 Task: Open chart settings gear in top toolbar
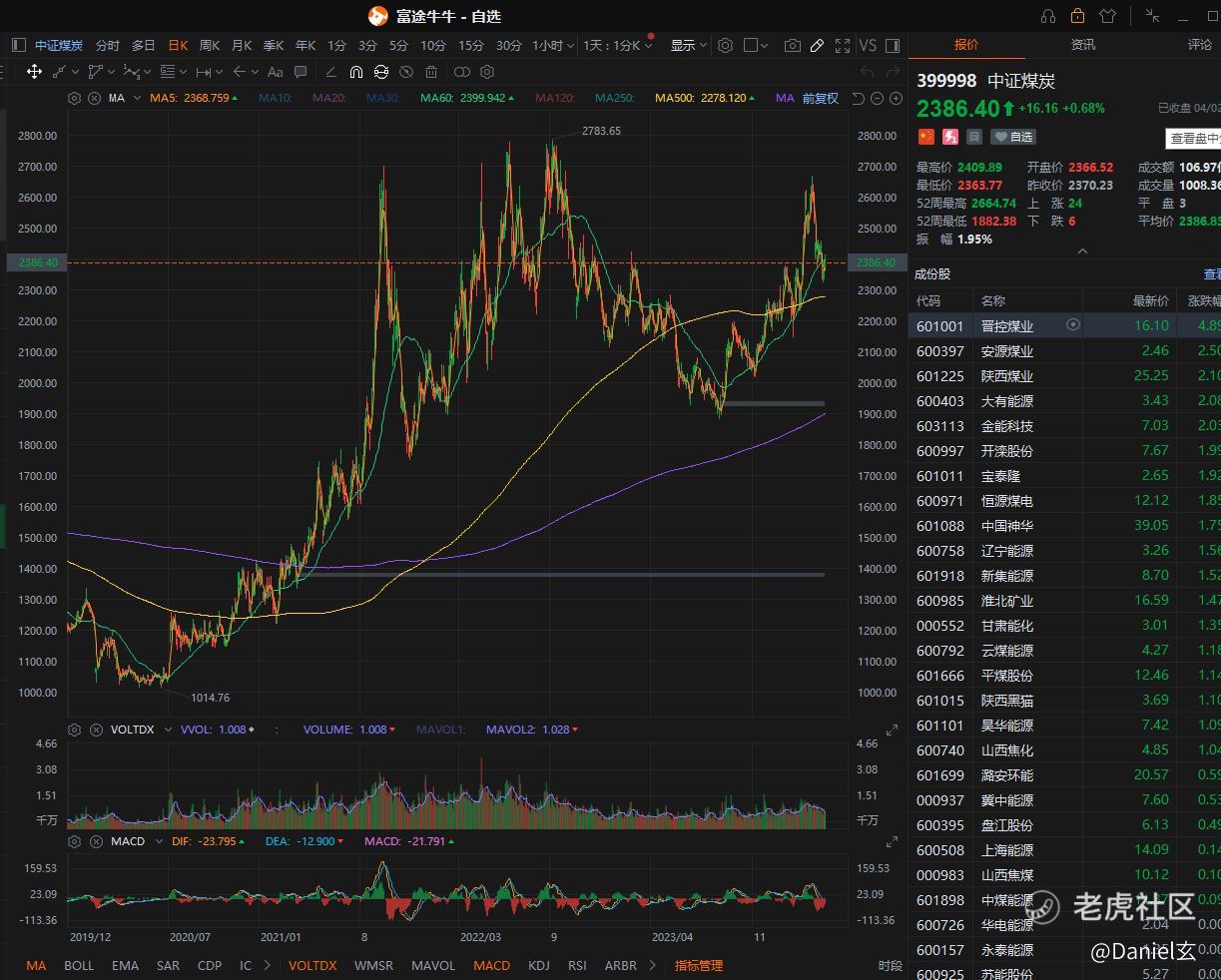(726, 45)
